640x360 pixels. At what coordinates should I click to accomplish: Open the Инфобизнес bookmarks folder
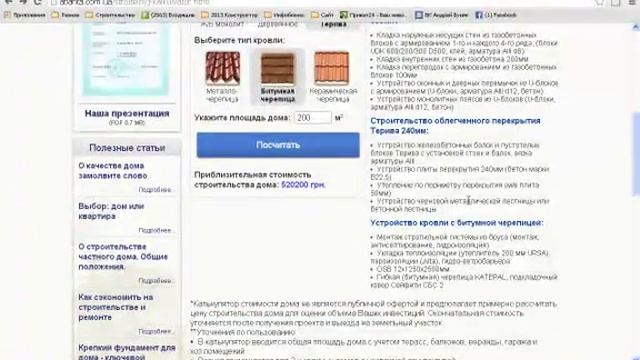click(284, 15)
